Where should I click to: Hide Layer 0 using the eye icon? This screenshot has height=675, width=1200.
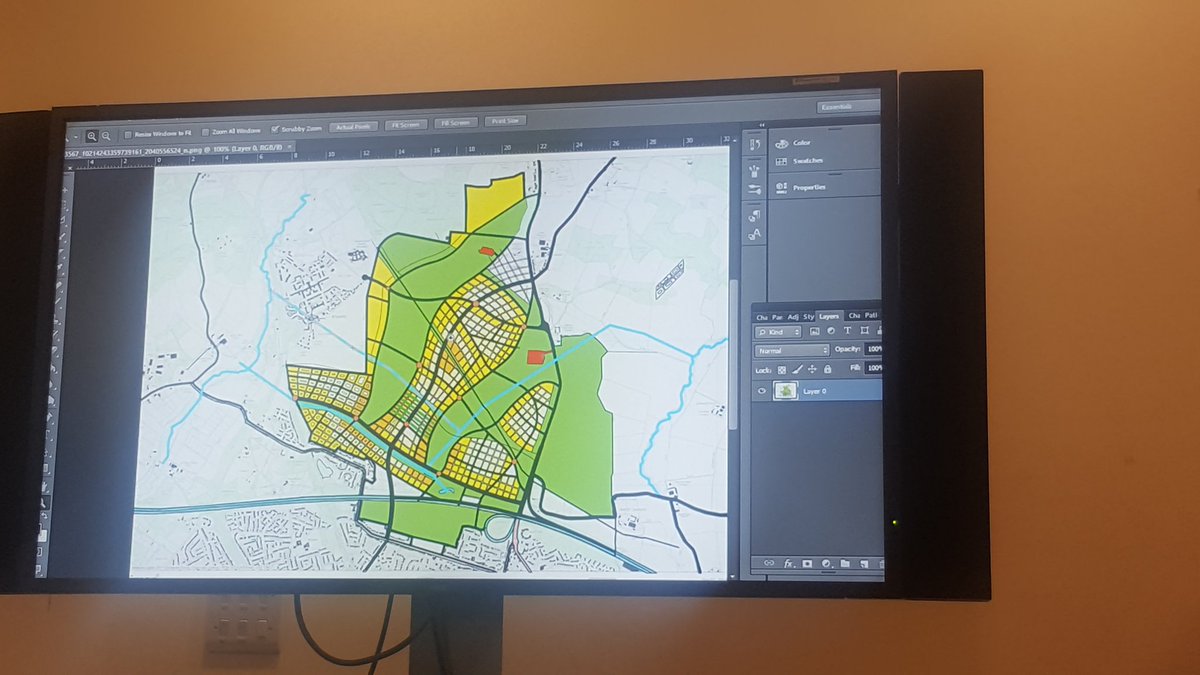pyautogui.click(x=762, y=391)
